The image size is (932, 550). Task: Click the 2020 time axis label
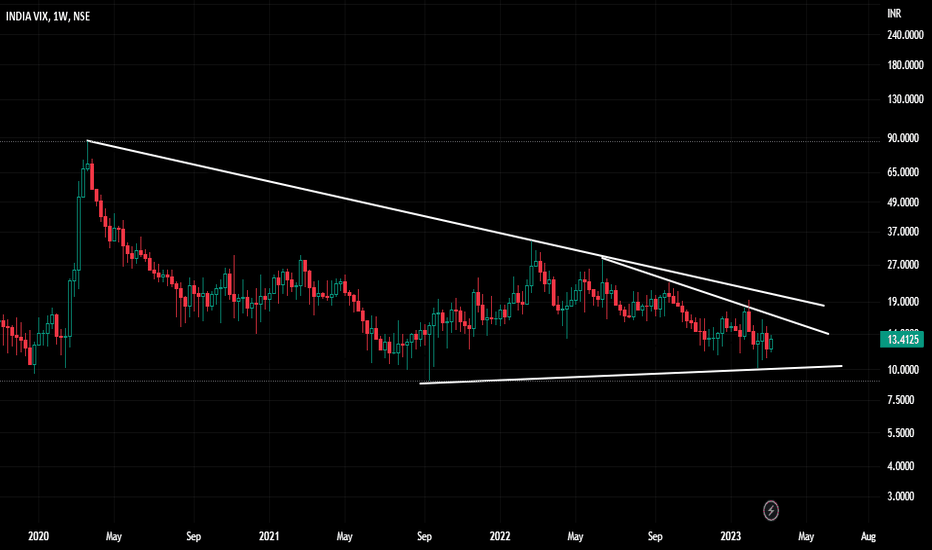[39, 536]
